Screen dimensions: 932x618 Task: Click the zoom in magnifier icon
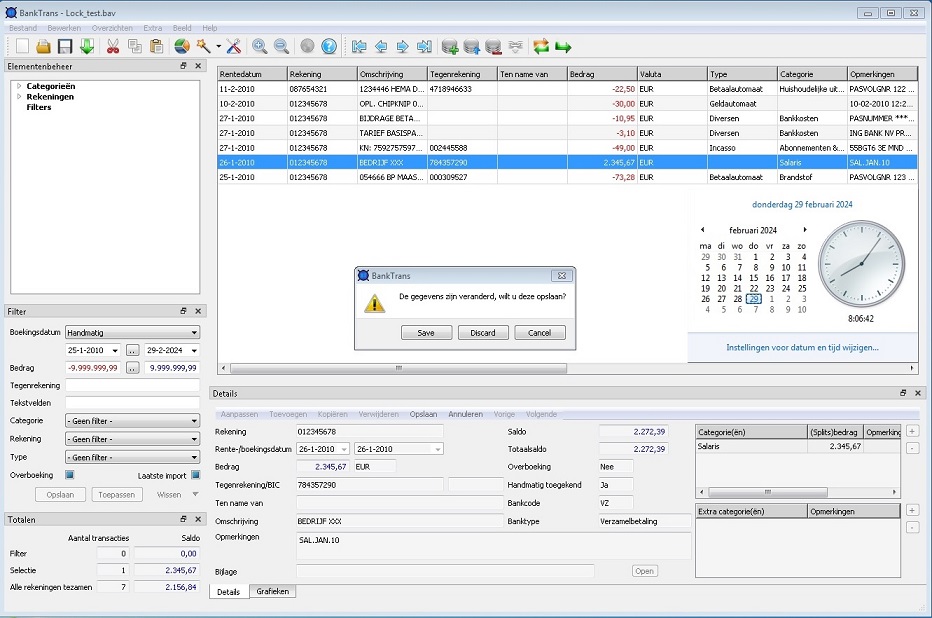tap(260, 47)
